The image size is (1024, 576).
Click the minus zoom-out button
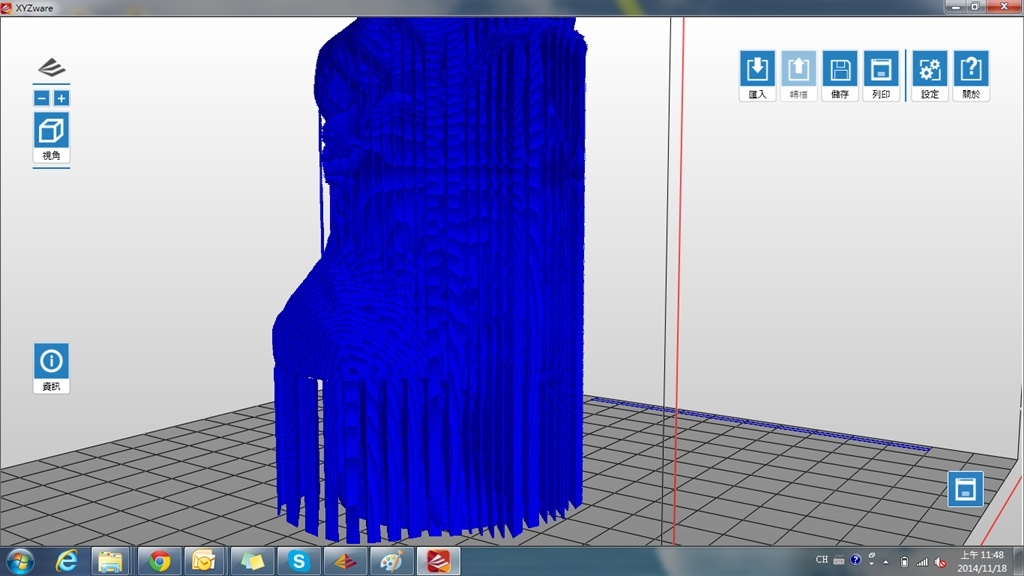(42, 98)
